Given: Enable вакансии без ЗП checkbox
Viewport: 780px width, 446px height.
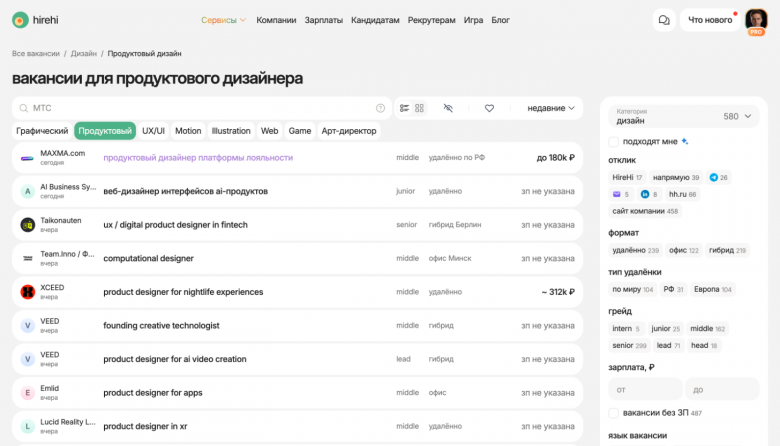Looking at the screenshot, I should click(614, 413).
